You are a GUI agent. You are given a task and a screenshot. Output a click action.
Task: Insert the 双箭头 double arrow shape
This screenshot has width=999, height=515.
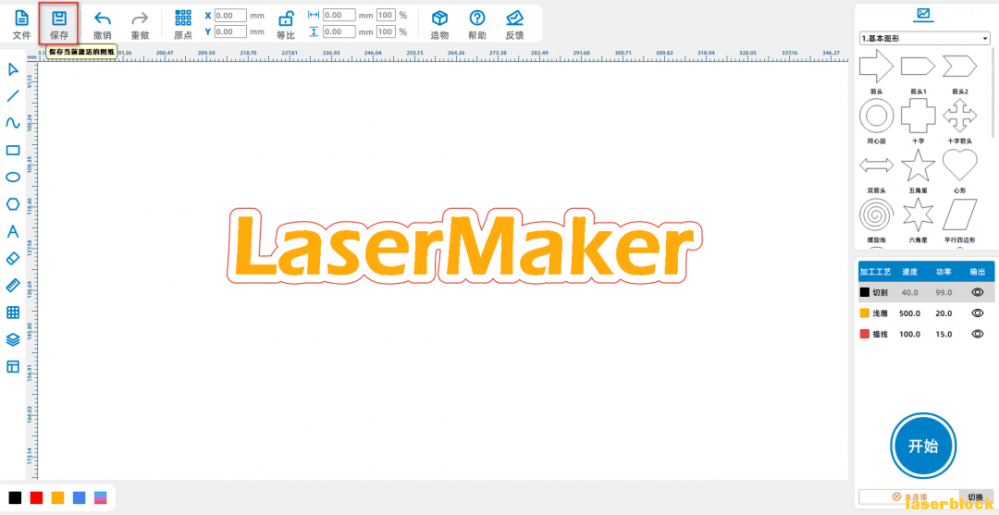[x=877, y=166]
